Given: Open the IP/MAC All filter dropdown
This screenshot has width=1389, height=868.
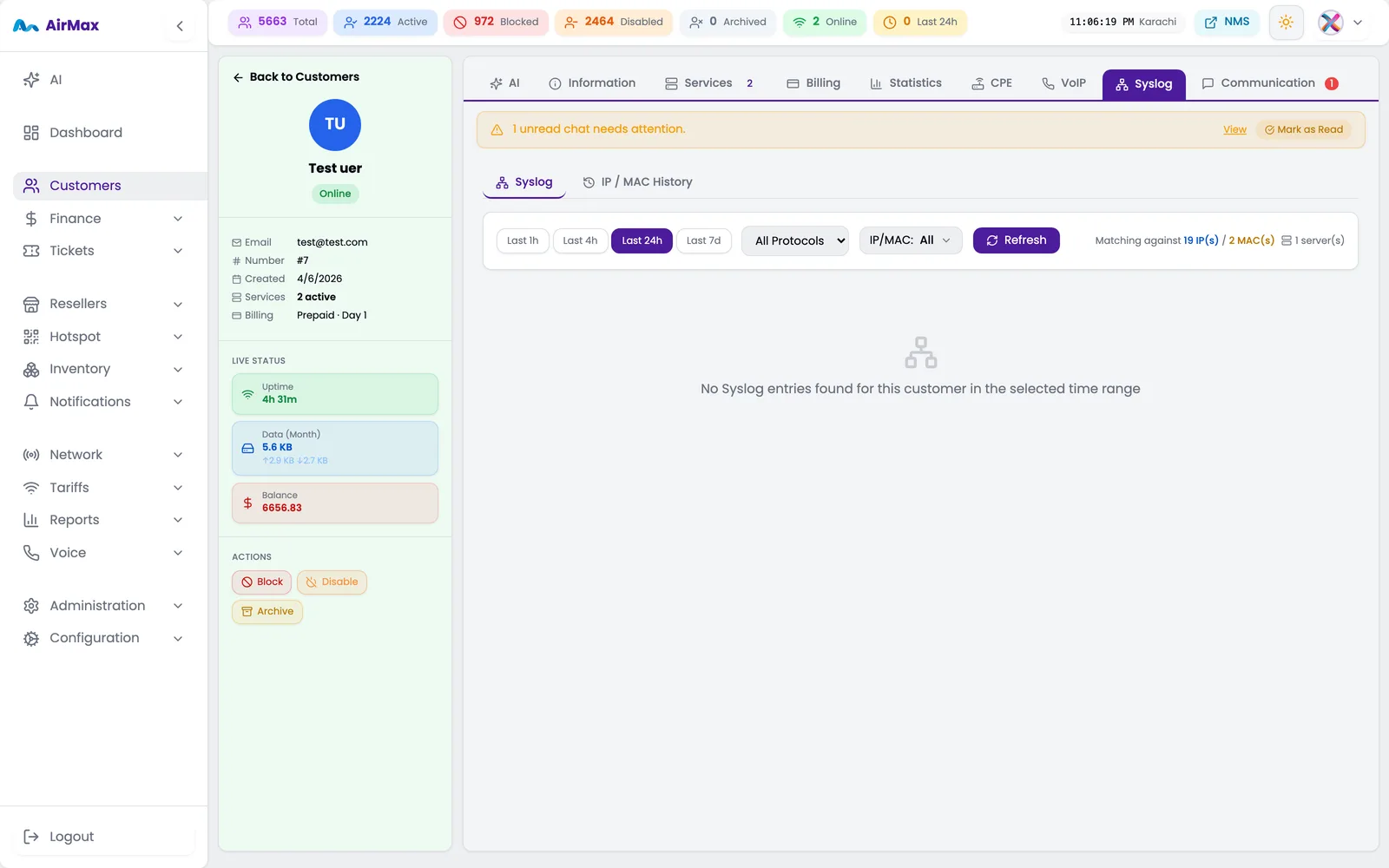Looking at the screenshot, I should click(x=911, y=240).
